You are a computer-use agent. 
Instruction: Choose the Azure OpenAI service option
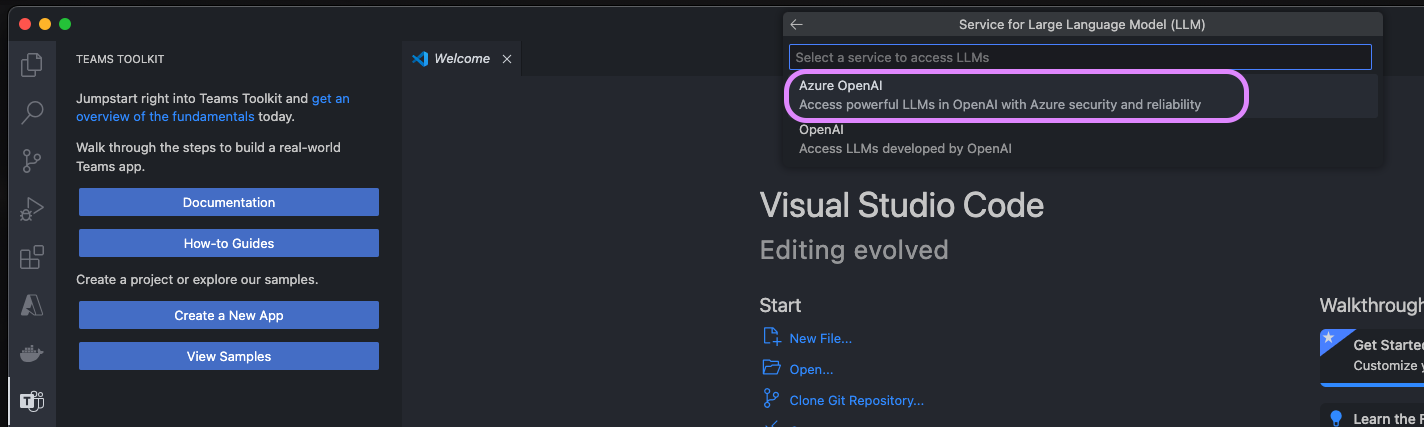click(x=1084, y=95)
